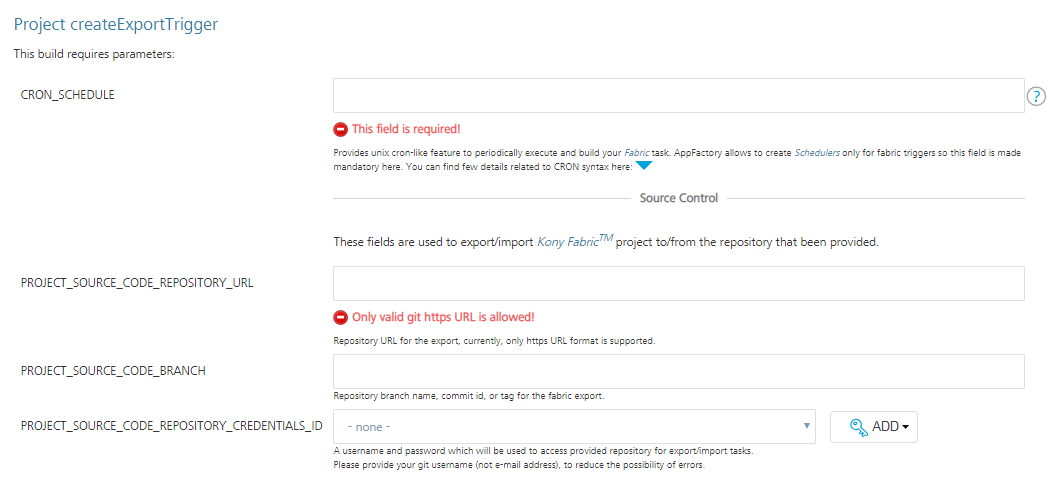Click the 'Project createExportTrigger' heading
This screenshot has height=485, width=1051.
tap(116, 24)
